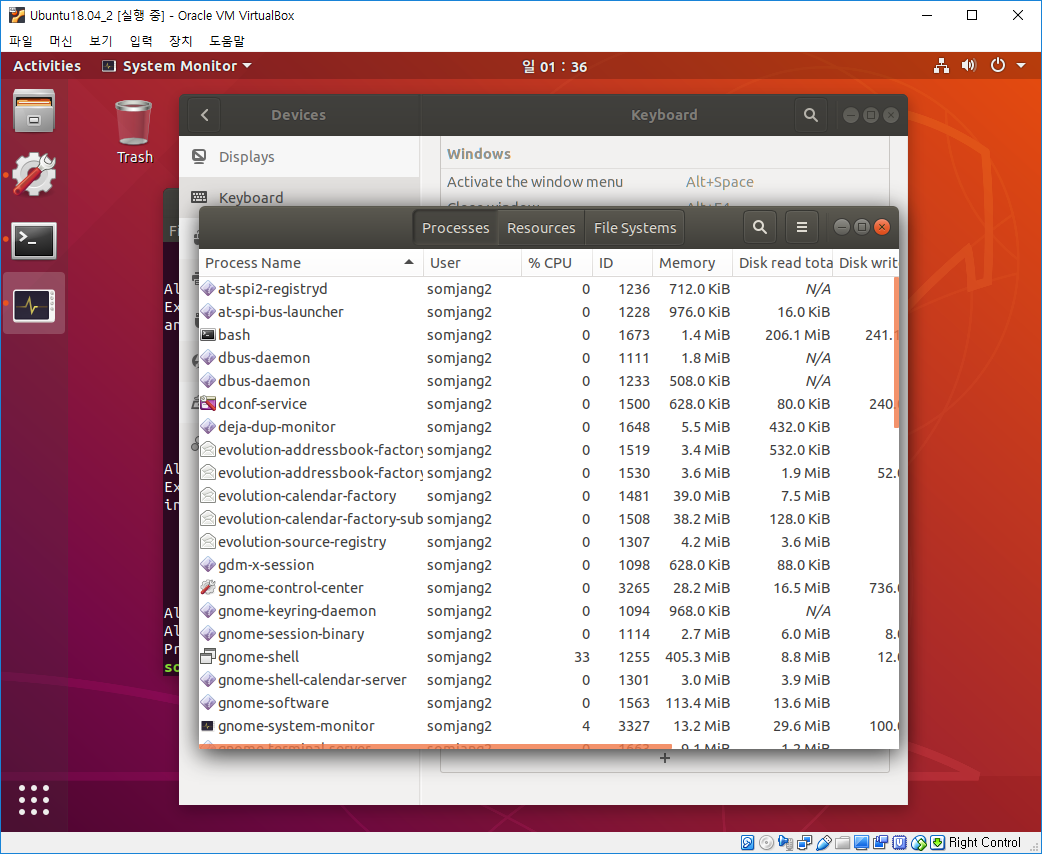Image resolution: width=1042 pixels, height=854 pixels.
Task: Open Terminal from the dock
Action: (x=34, y=240)
